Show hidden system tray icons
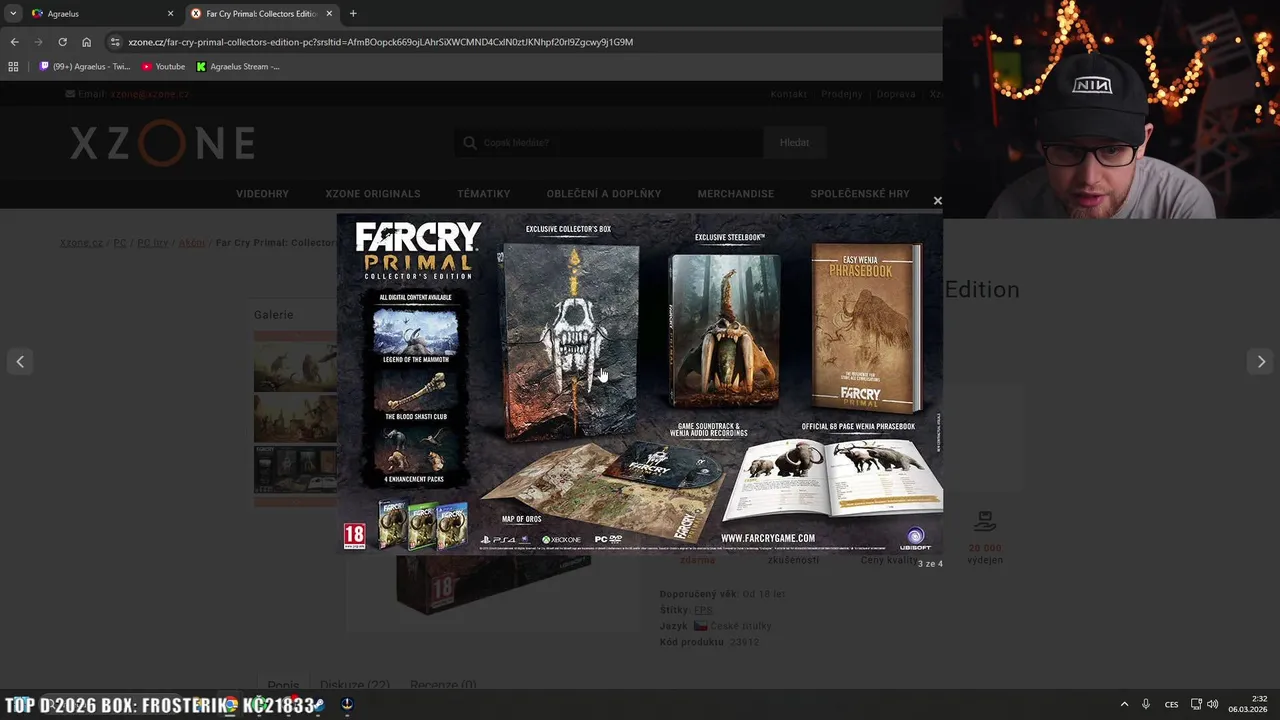Image resolution: width=1280 pixels, height=720 pixels. point(1124,704)
